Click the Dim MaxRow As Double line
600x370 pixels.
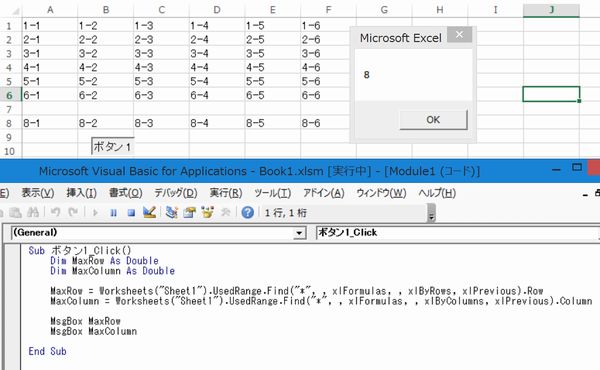pyautogui.click(x=104, y=261)
